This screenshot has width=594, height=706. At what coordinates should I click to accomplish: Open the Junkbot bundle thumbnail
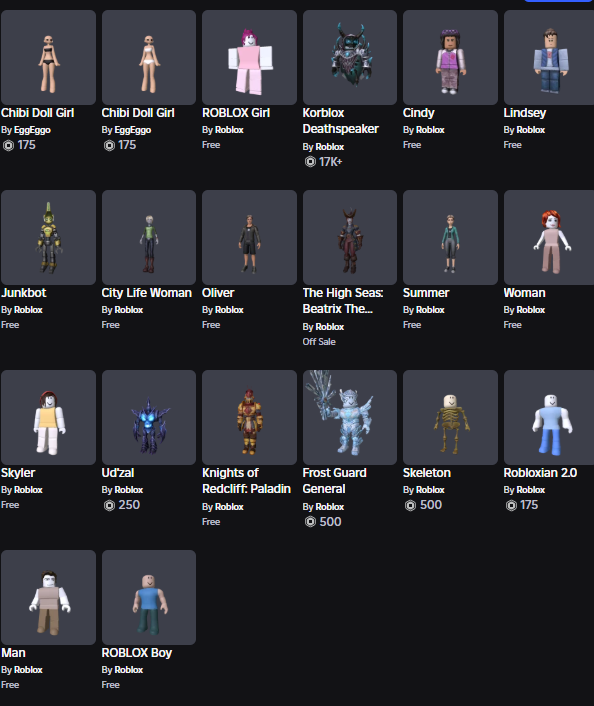[49, 237]
